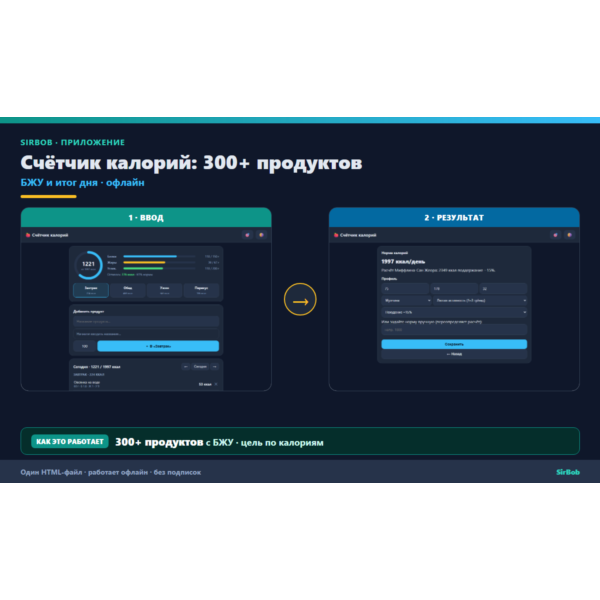600x600 pixels.
Task: Click the Углев. green progress bar
Action: (159, 268)
